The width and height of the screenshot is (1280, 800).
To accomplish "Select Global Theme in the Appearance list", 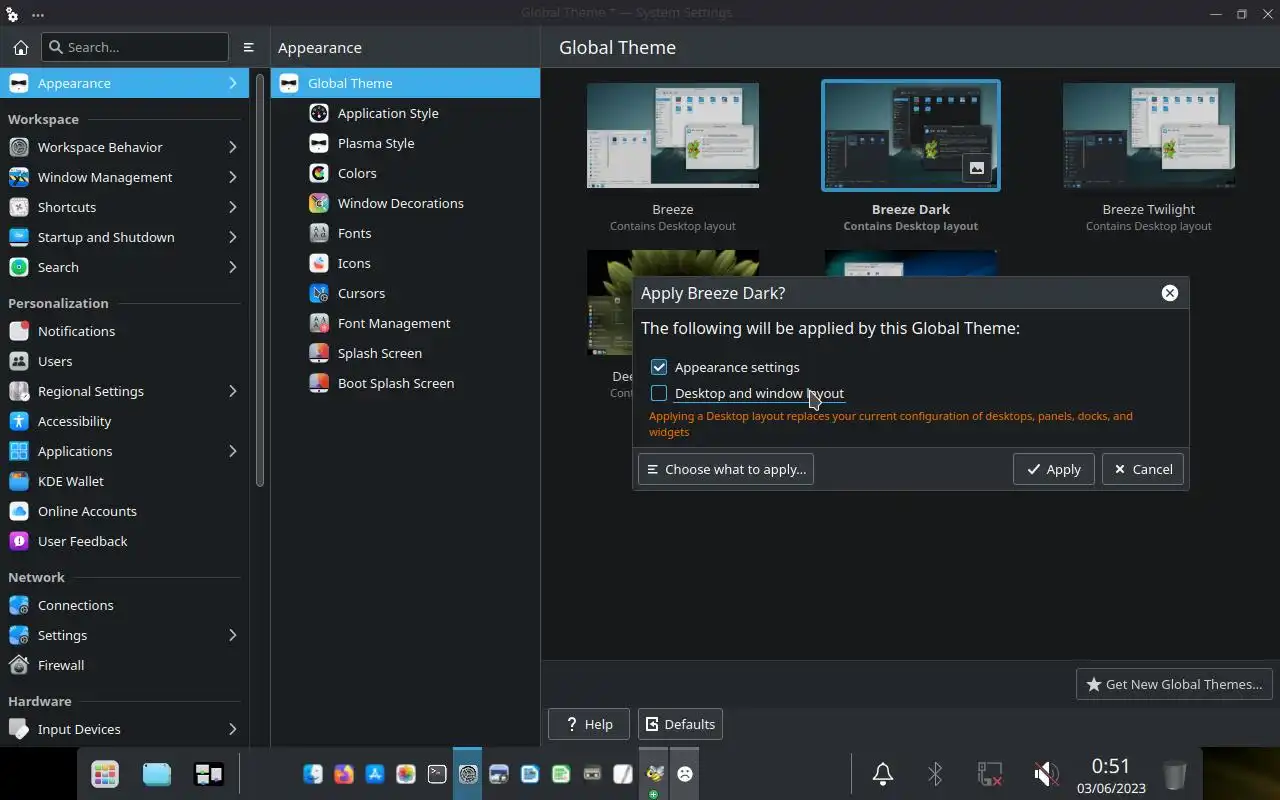I will [405, 83].
